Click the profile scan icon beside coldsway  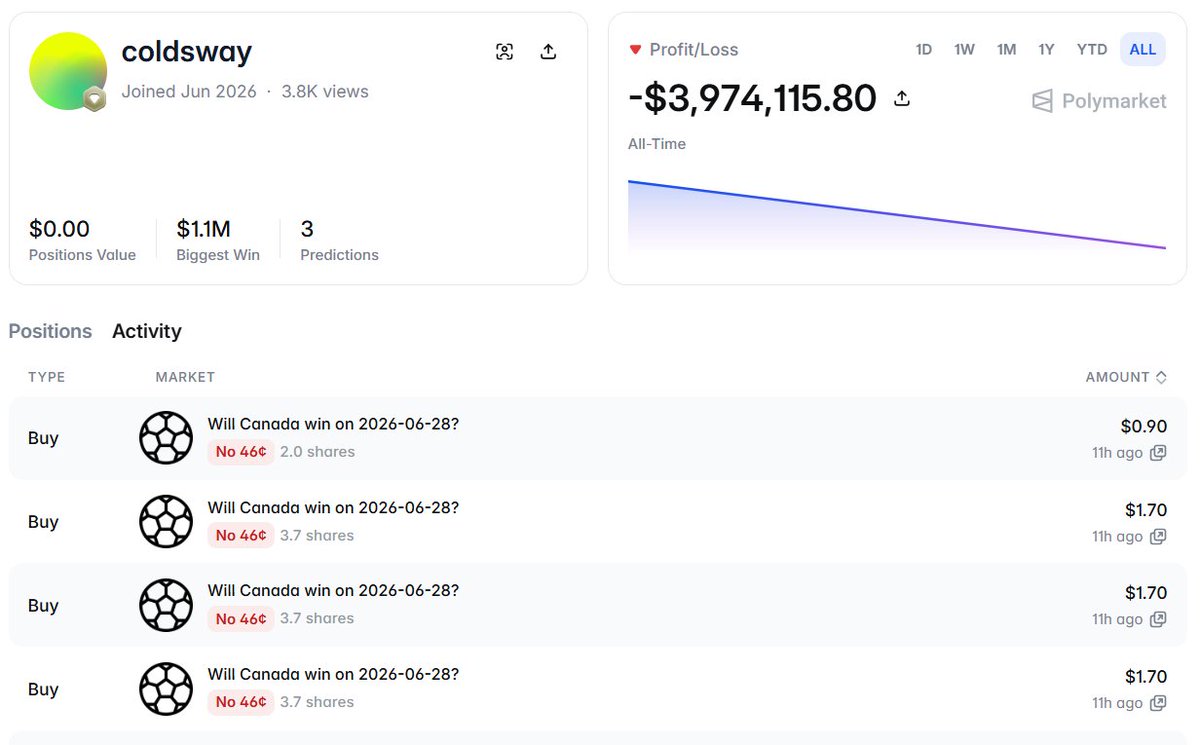click(x=505, y=52)
